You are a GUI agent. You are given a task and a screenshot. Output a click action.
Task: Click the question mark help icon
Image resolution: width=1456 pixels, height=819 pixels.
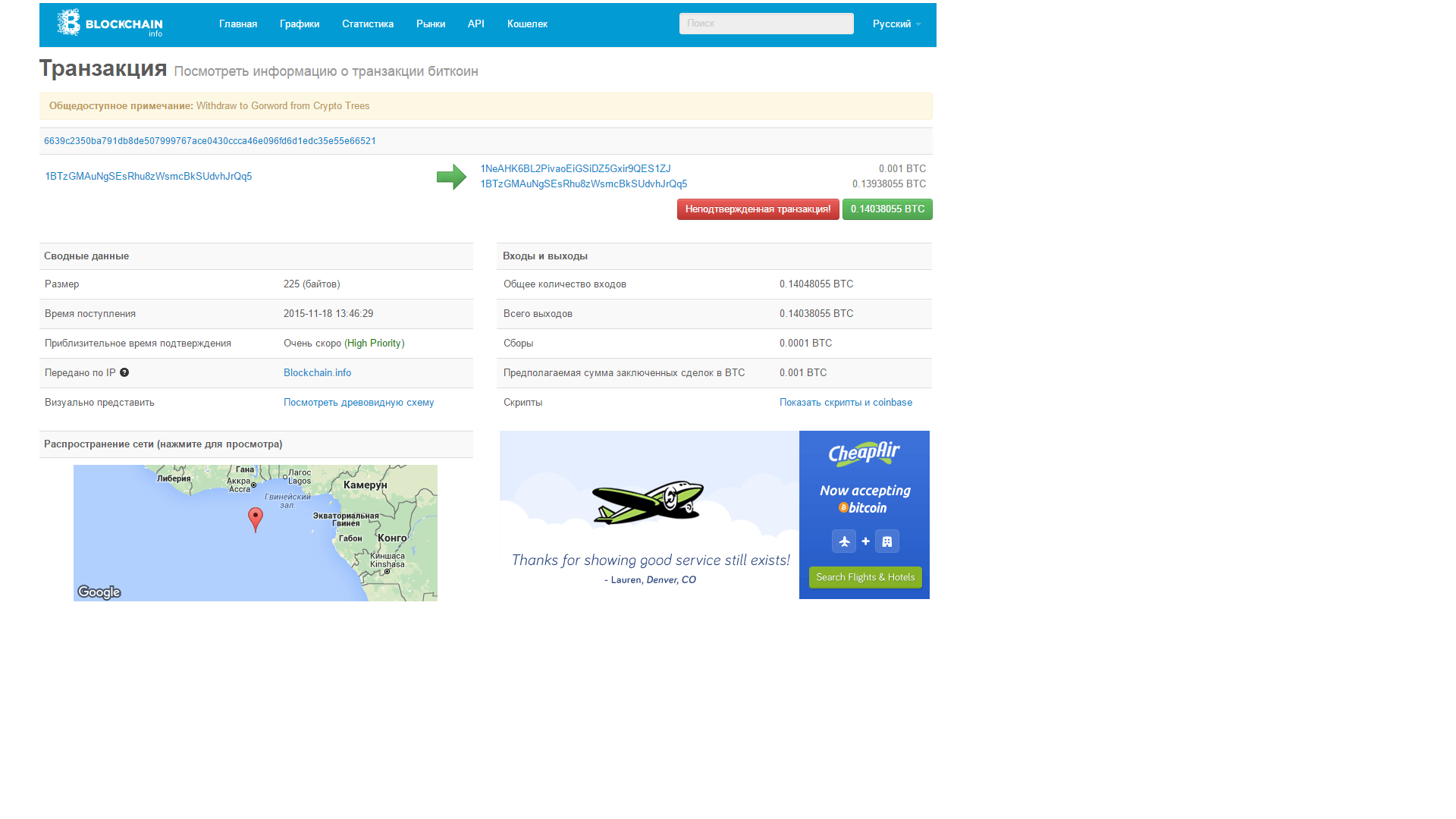(x=124, y=372)
